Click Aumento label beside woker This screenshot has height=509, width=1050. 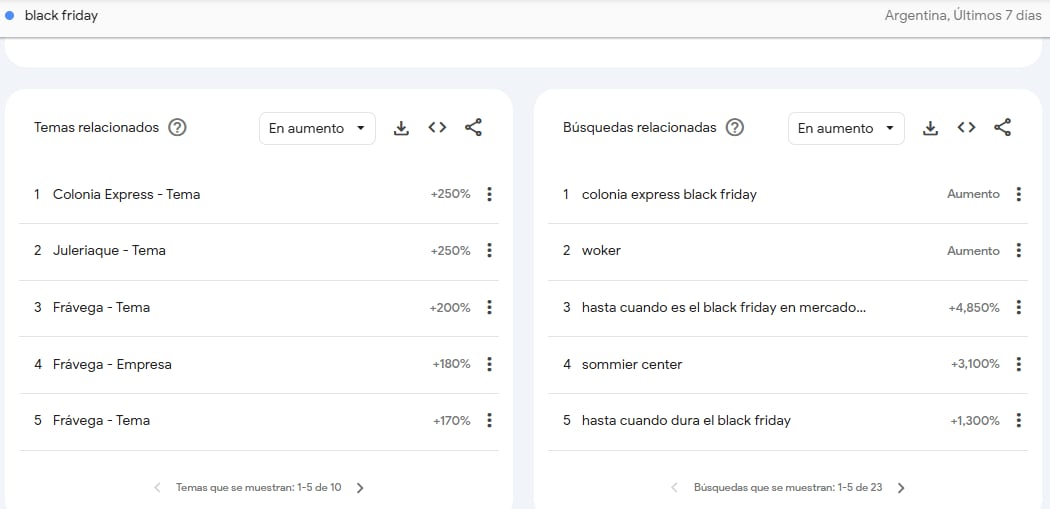[973, 250]
